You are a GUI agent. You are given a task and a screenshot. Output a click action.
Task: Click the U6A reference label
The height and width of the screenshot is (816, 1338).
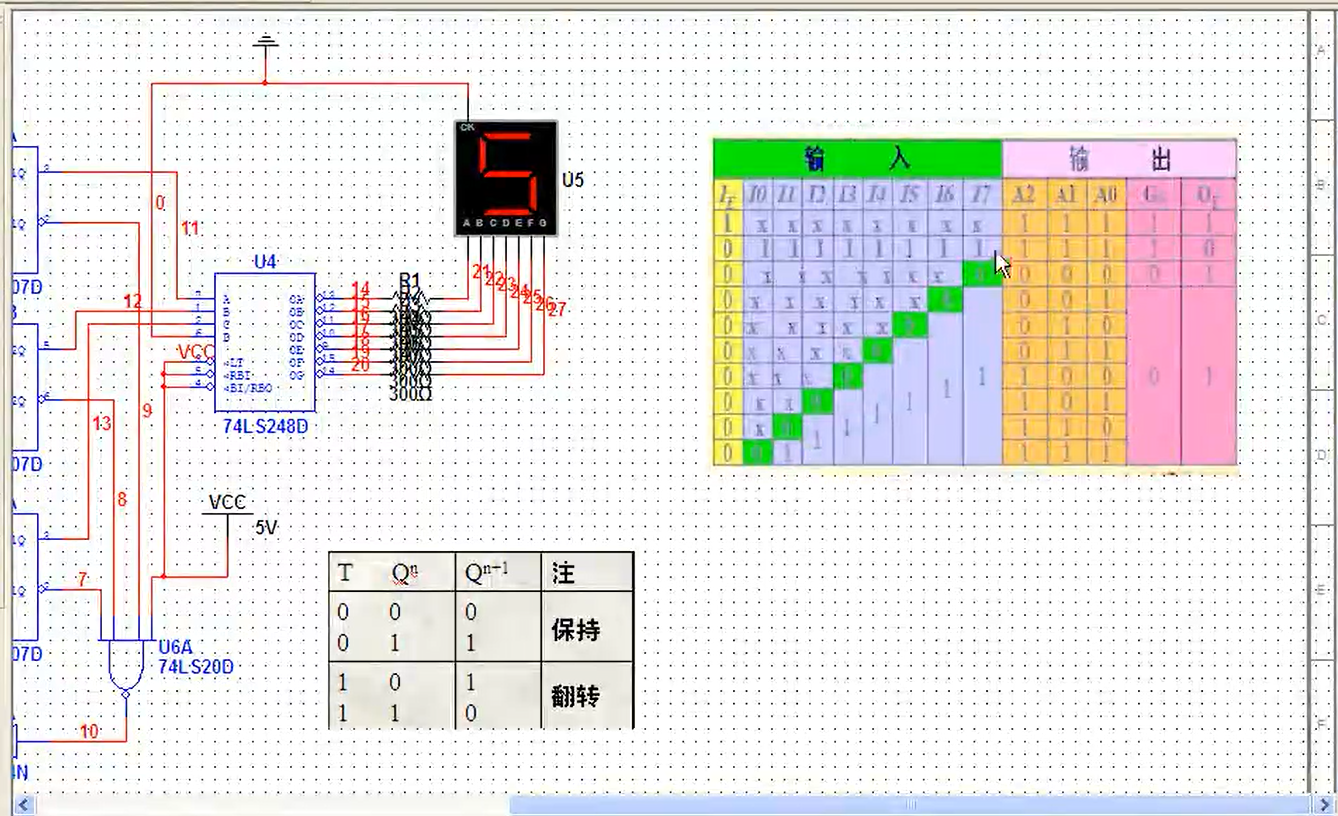tap(176, 647)
